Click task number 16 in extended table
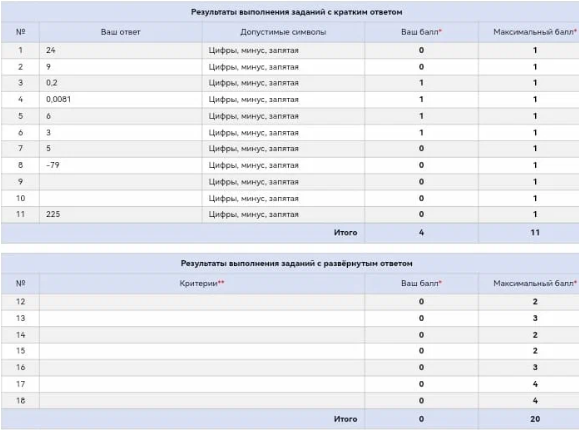Screen dimensions: 579x430 point(21,367)
